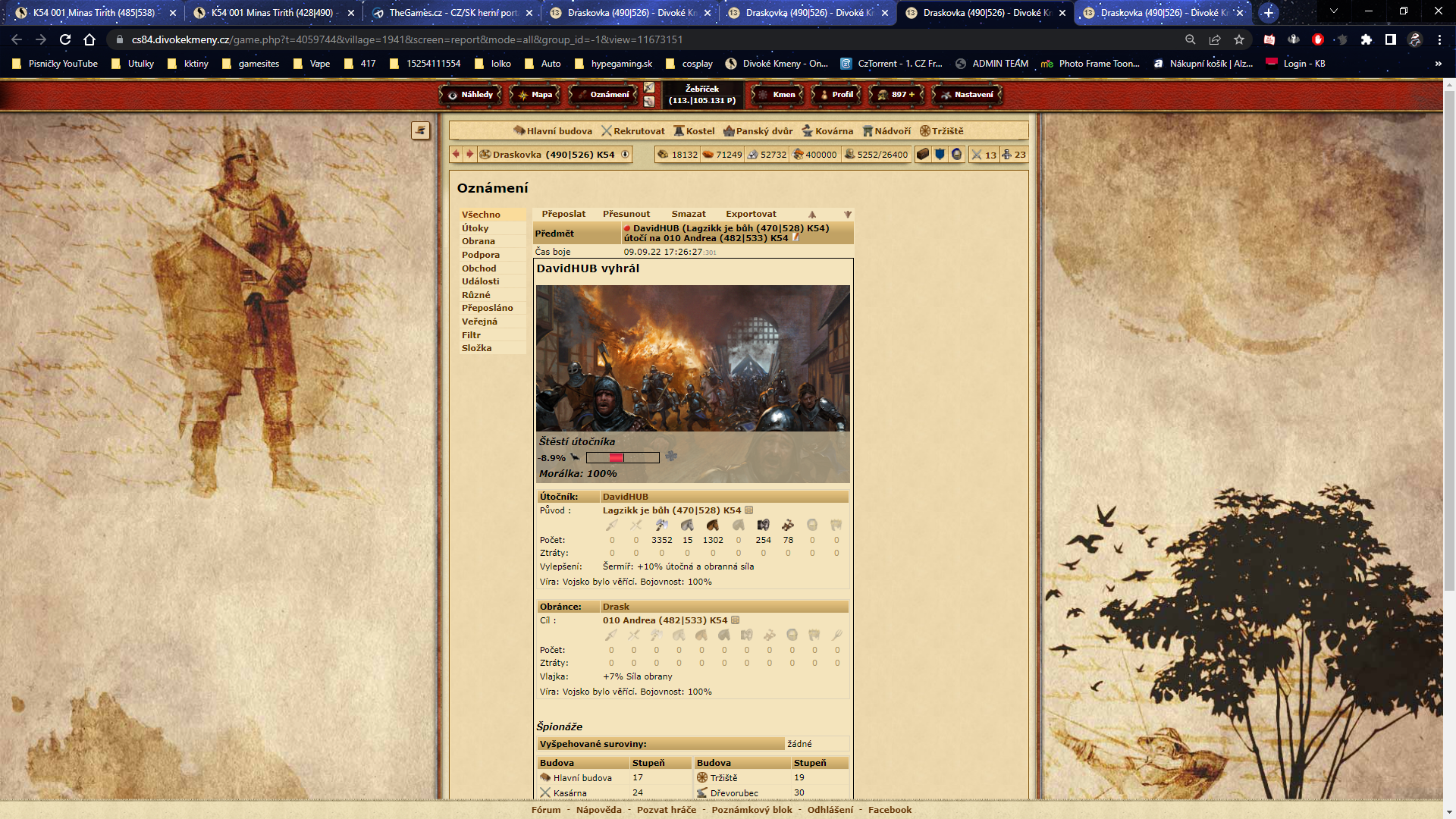The image size is (1456, 819).
Task: Click the Kovárna smithy quickbar icon
Action: (x=808, y=131)
